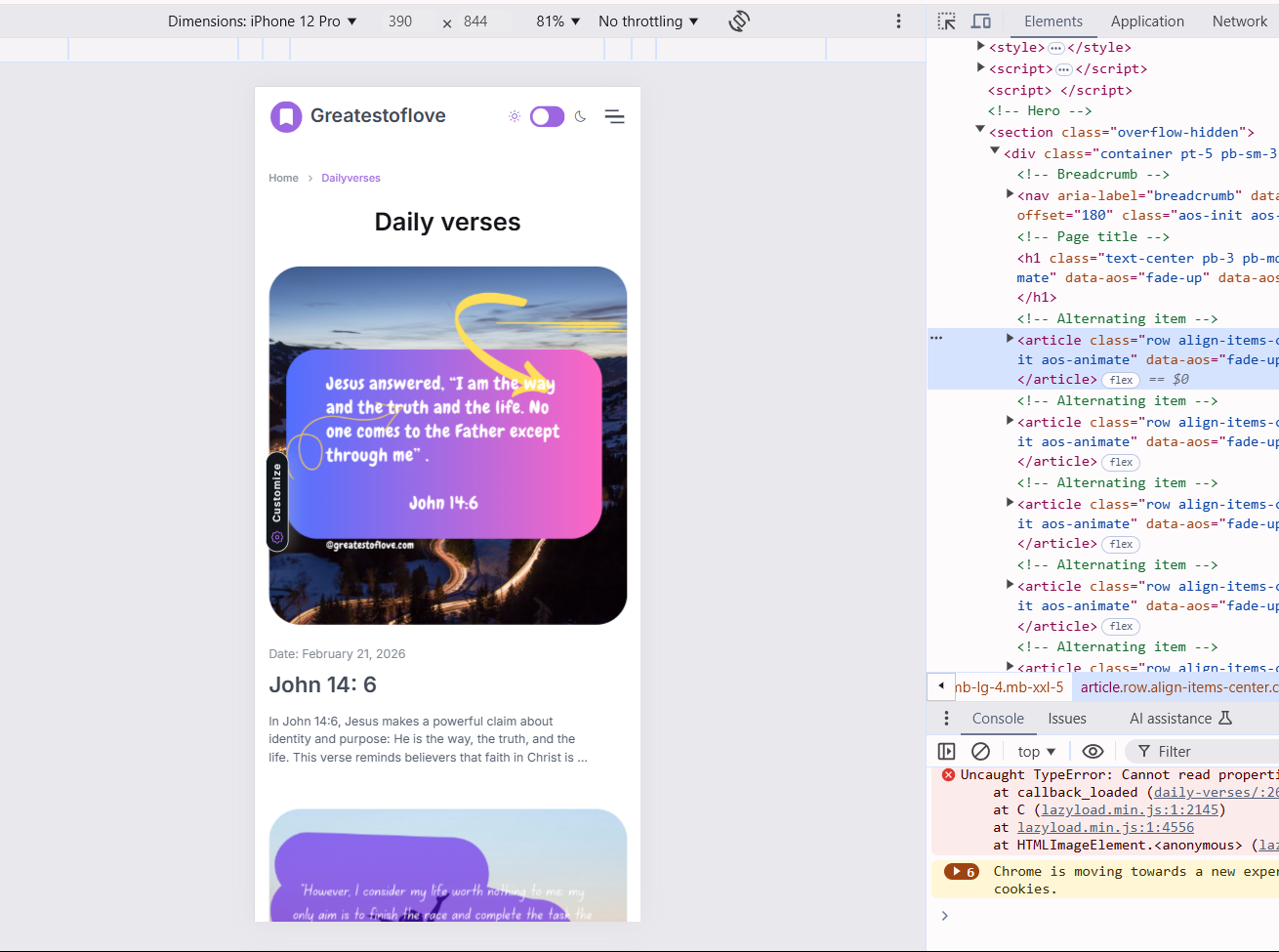Image resolution: width=1279 pixels, height=952 pixels.
Task: Clear the console with the clear icon
Action: [x=980, y=751]
